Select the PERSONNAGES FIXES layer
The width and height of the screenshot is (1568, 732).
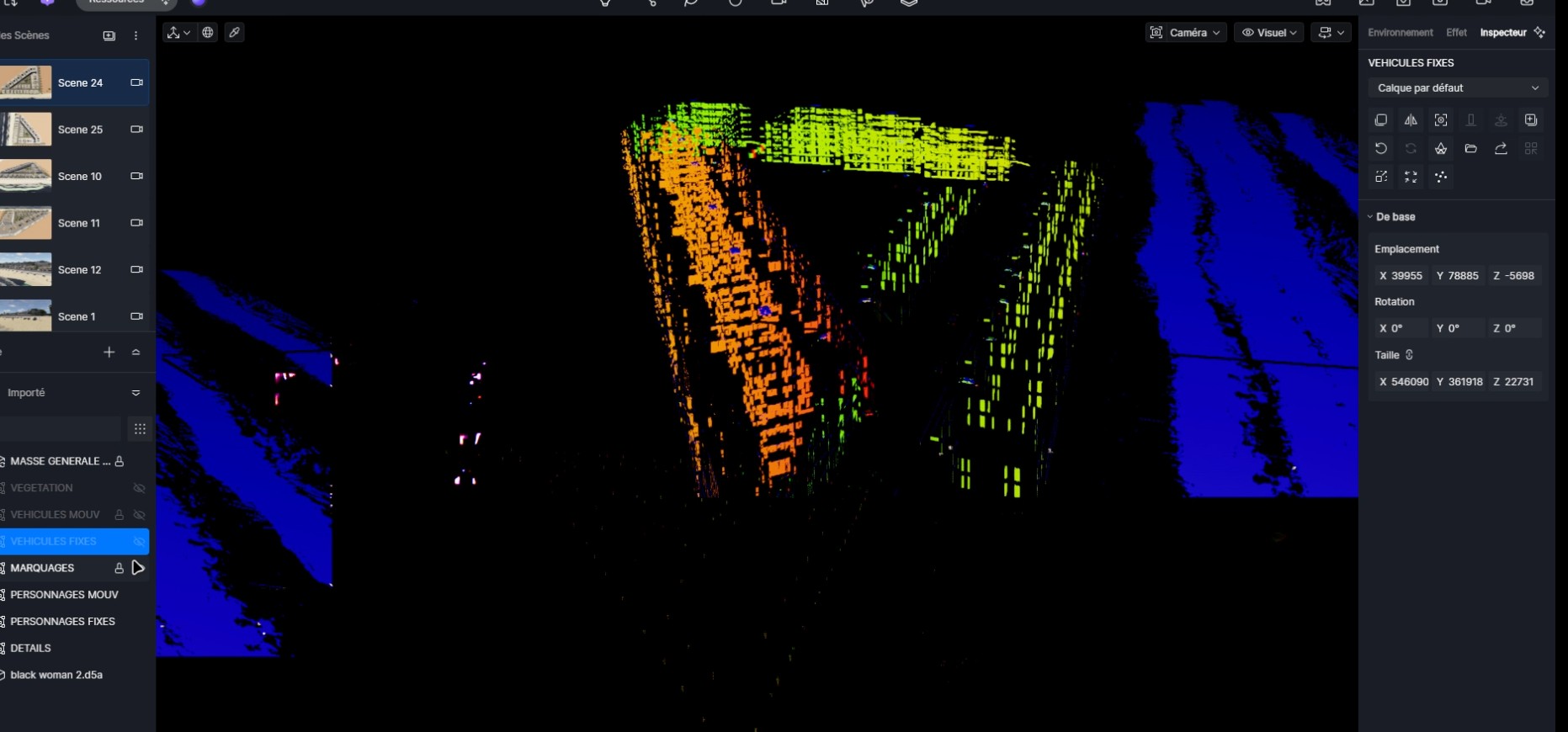pos(63,622)
